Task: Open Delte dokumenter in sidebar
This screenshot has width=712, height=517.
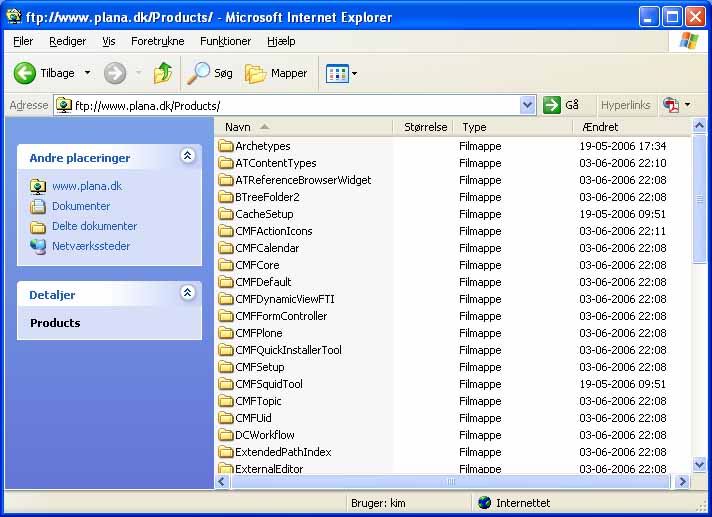Action: [94, 226]
